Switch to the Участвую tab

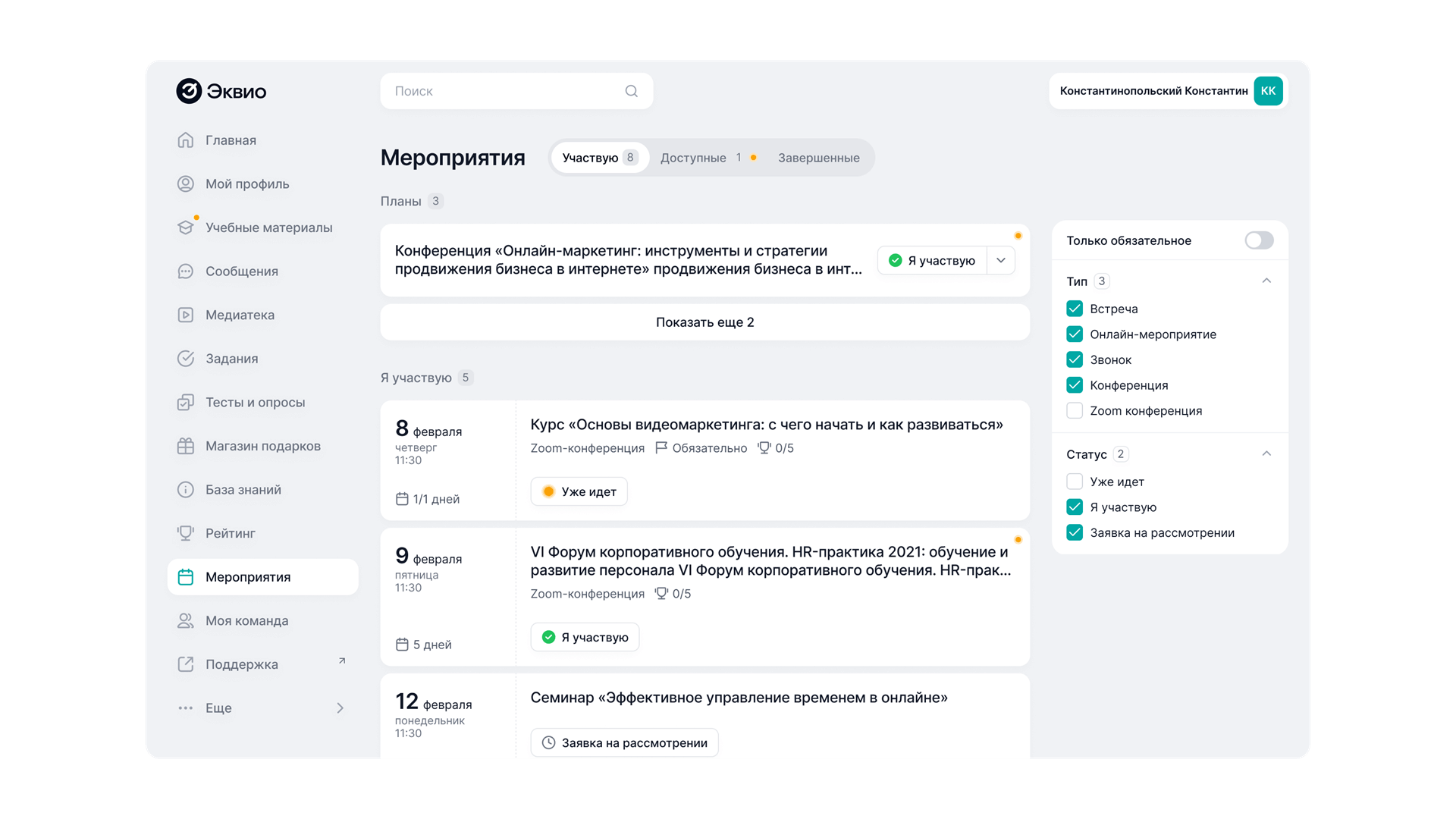tap(600, 158)
